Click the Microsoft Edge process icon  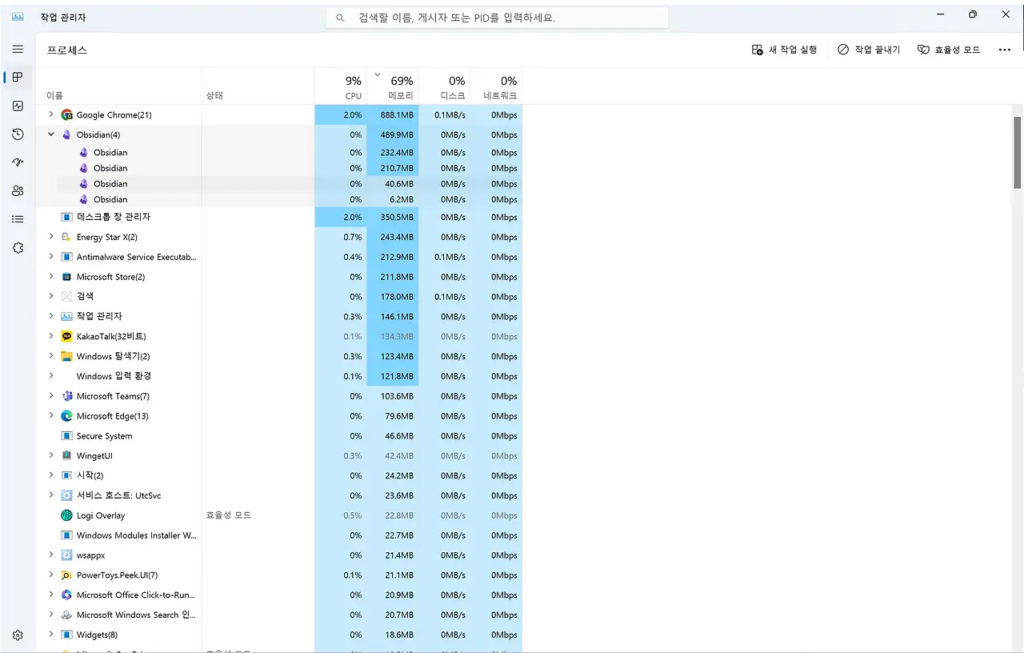[67, 416]
